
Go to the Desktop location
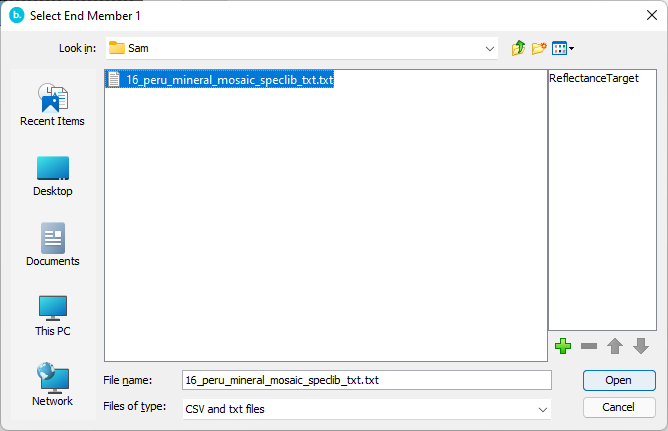tap(52, 175)
